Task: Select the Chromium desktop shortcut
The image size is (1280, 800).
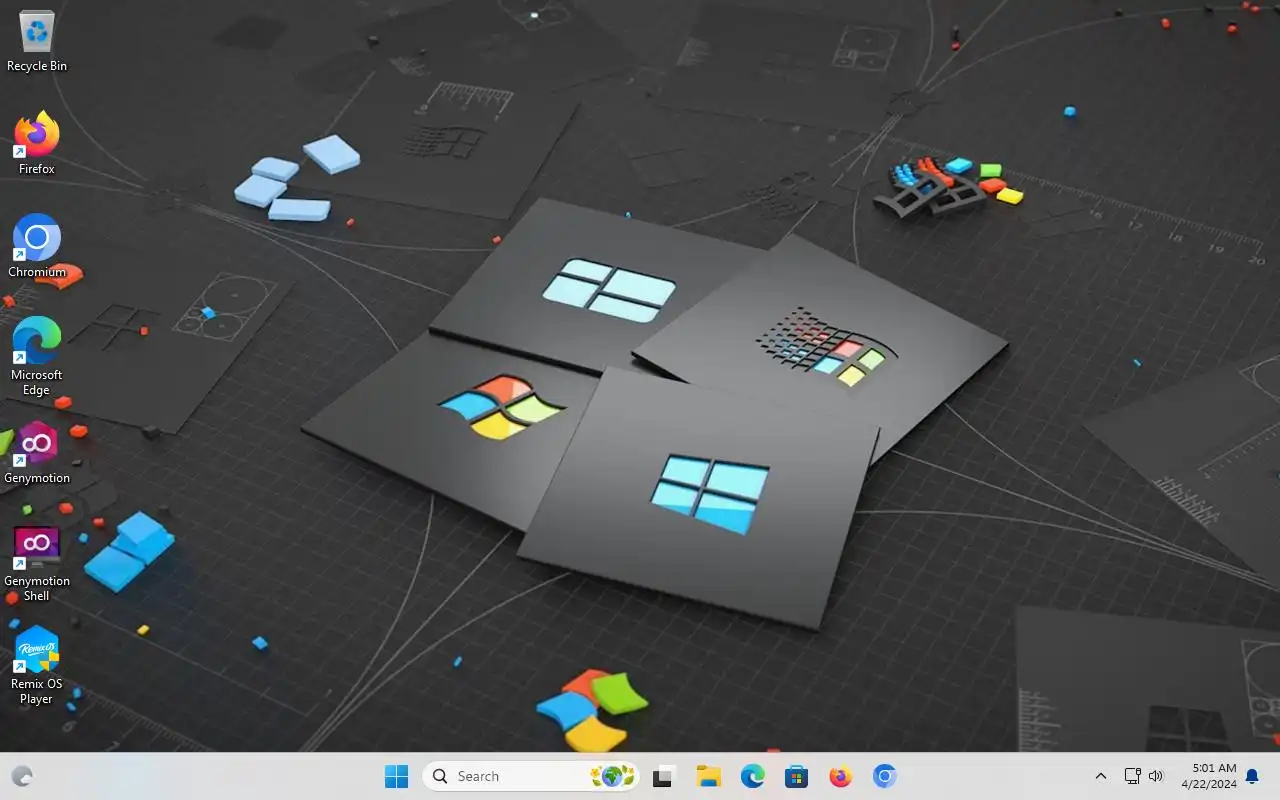Action: (37, 246)
